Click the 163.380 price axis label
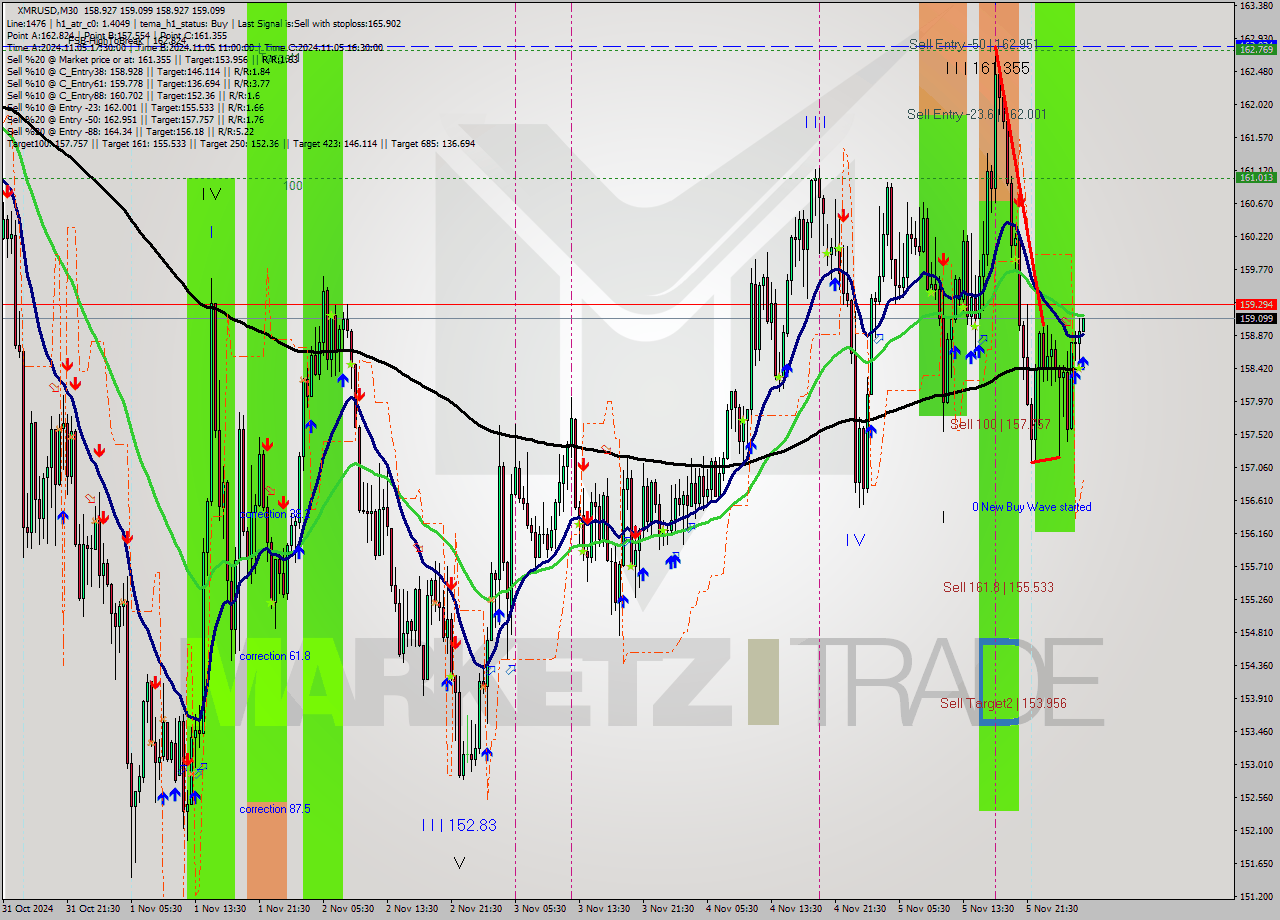Screen dimensions: 1280x920 1256,6
